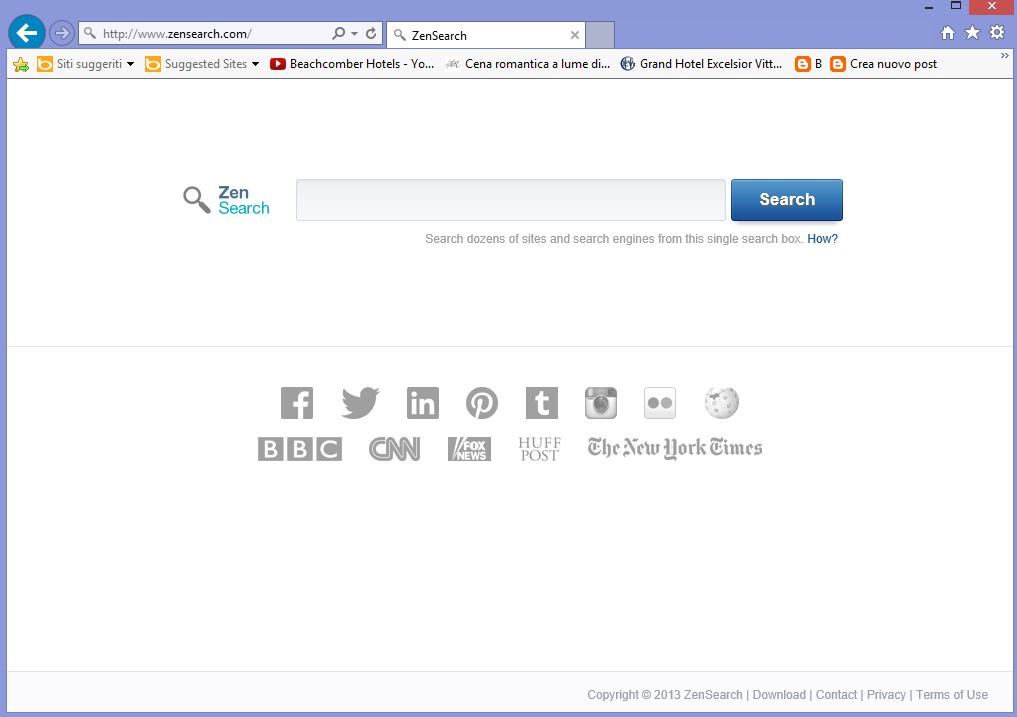
Task: Click the Facebook icon
Action: [x=297, y=403]
